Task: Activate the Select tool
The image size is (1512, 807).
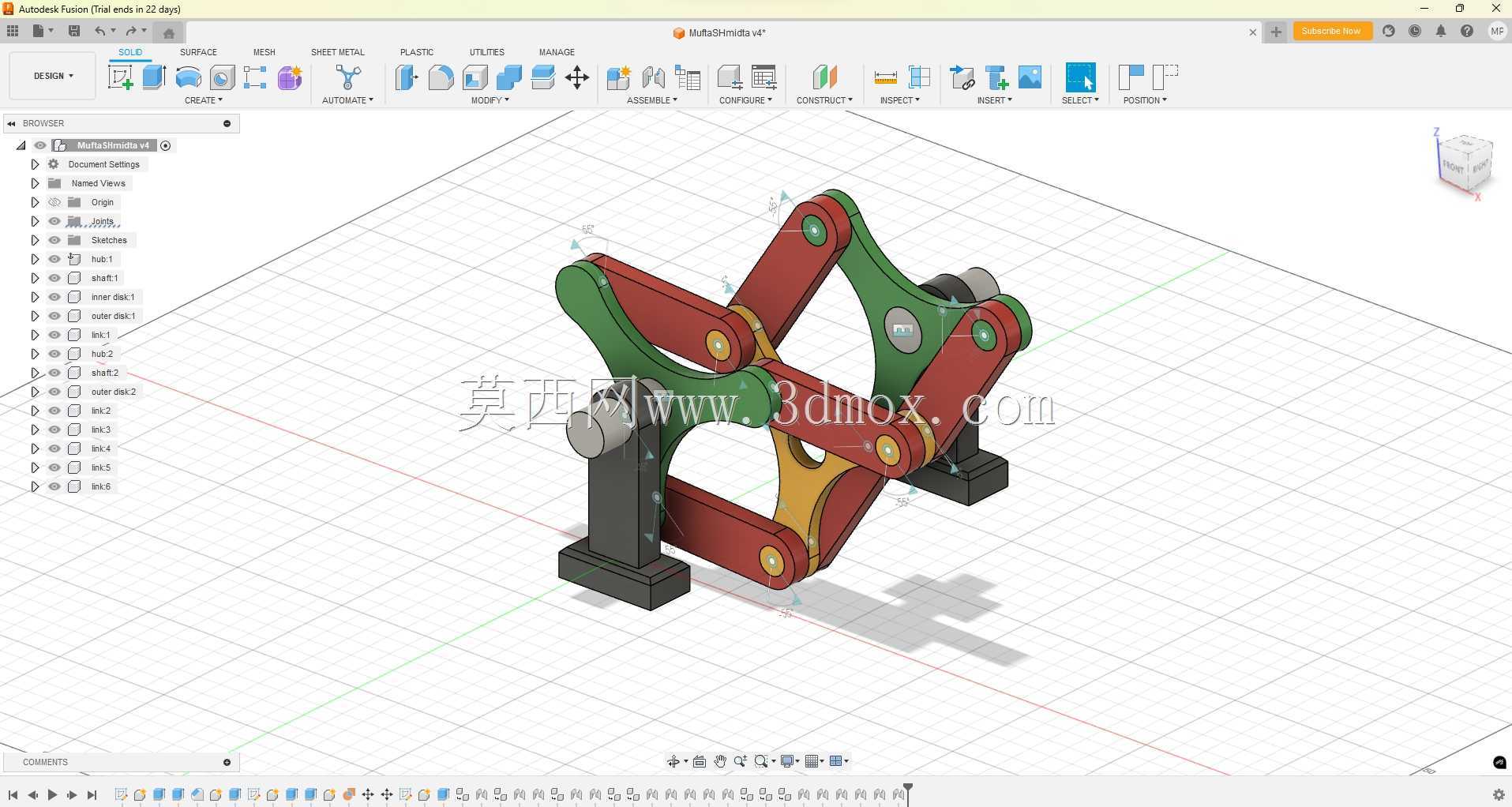Action: 1080,77
